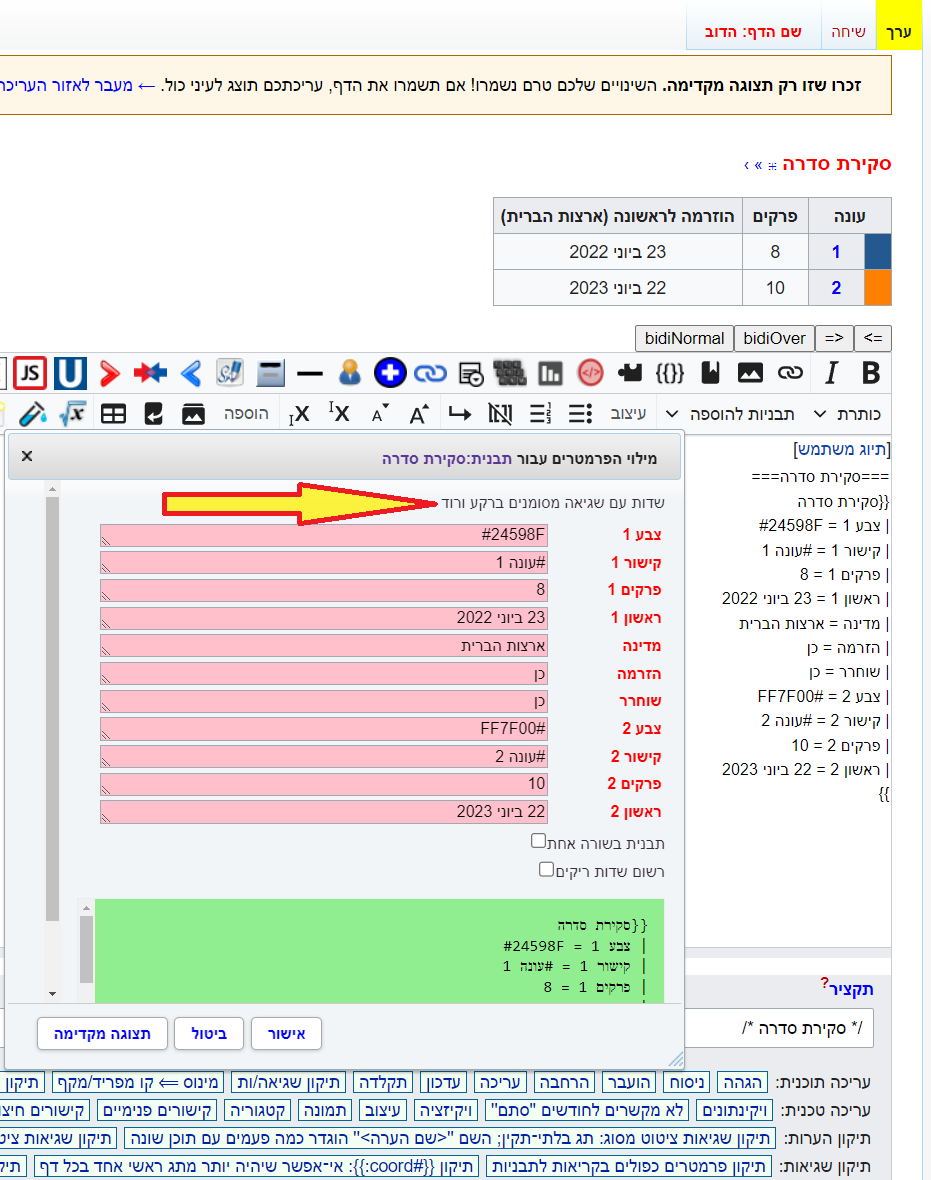The width and height of the screenshot is (931, 1180).
Task: Click the form-with-arrow icon in toolbar
Action: click(x=470, y=373)
